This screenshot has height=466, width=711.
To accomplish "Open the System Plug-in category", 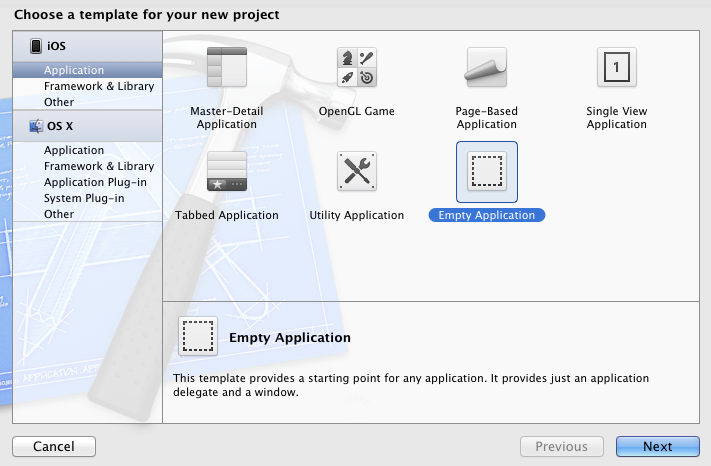I will (84, 198).
